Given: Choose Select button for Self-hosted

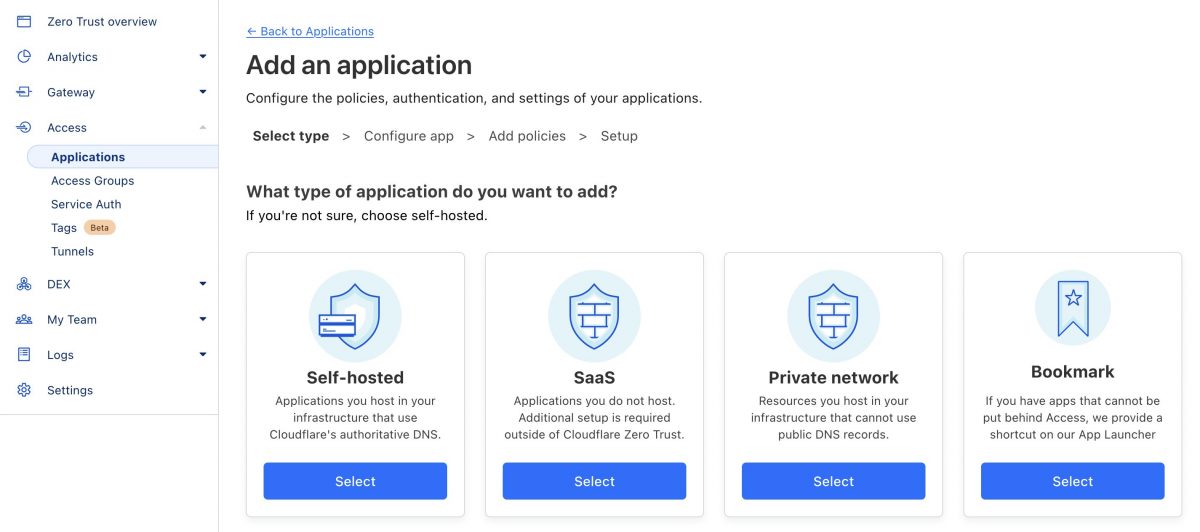Looking at the screenshot, I should (x=355, y=481).
